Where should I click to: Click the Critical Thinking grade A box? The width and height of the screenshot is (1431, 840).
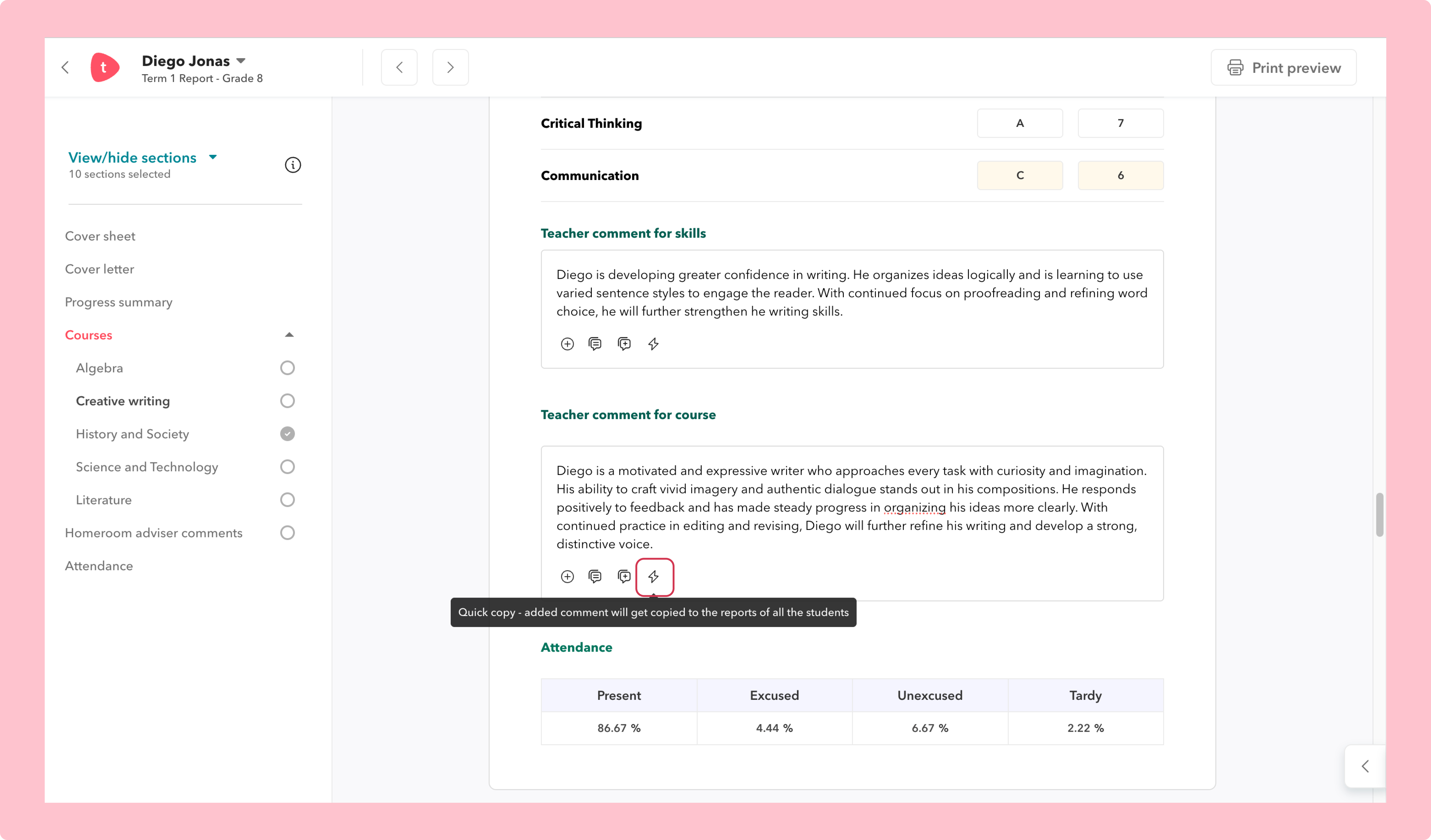click(x=1020, y=123)
